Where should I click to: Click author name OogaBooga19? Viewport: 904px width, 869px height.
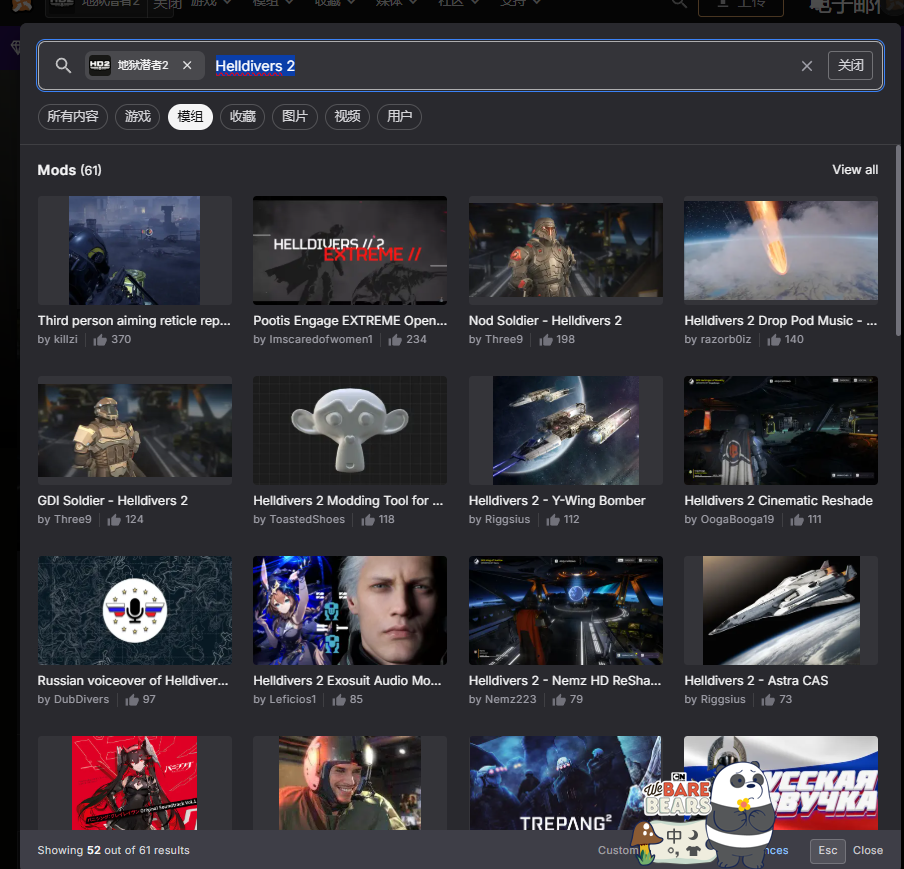click(x=737, y=520)
